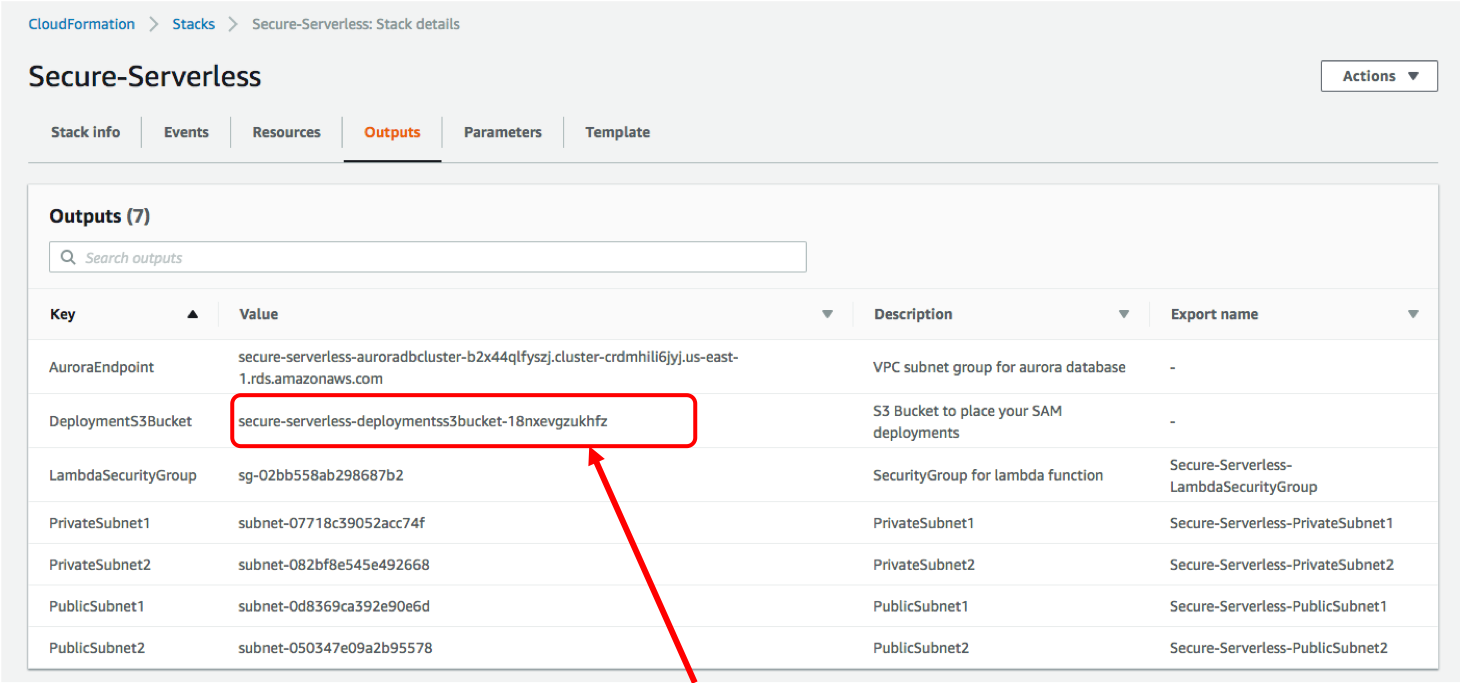
Task: Click 'VPC subnet group for aurora database' description
Action: tap(999, 367)
